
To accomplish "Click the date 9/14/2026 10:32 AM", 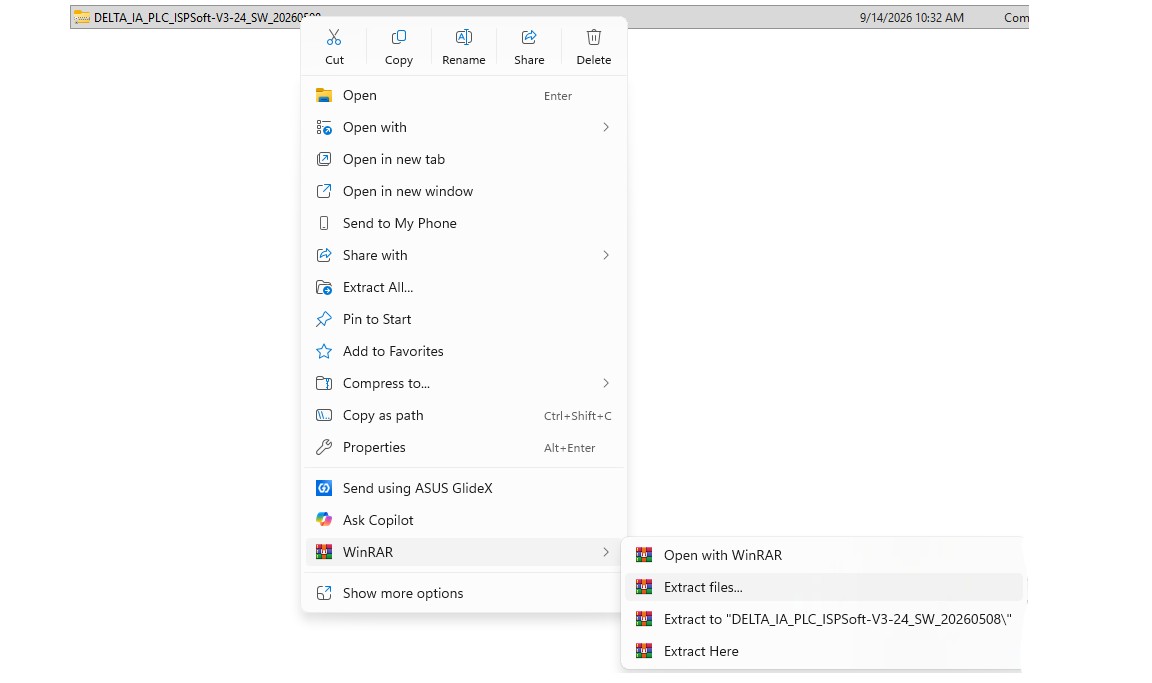I will tap(912, 18).
